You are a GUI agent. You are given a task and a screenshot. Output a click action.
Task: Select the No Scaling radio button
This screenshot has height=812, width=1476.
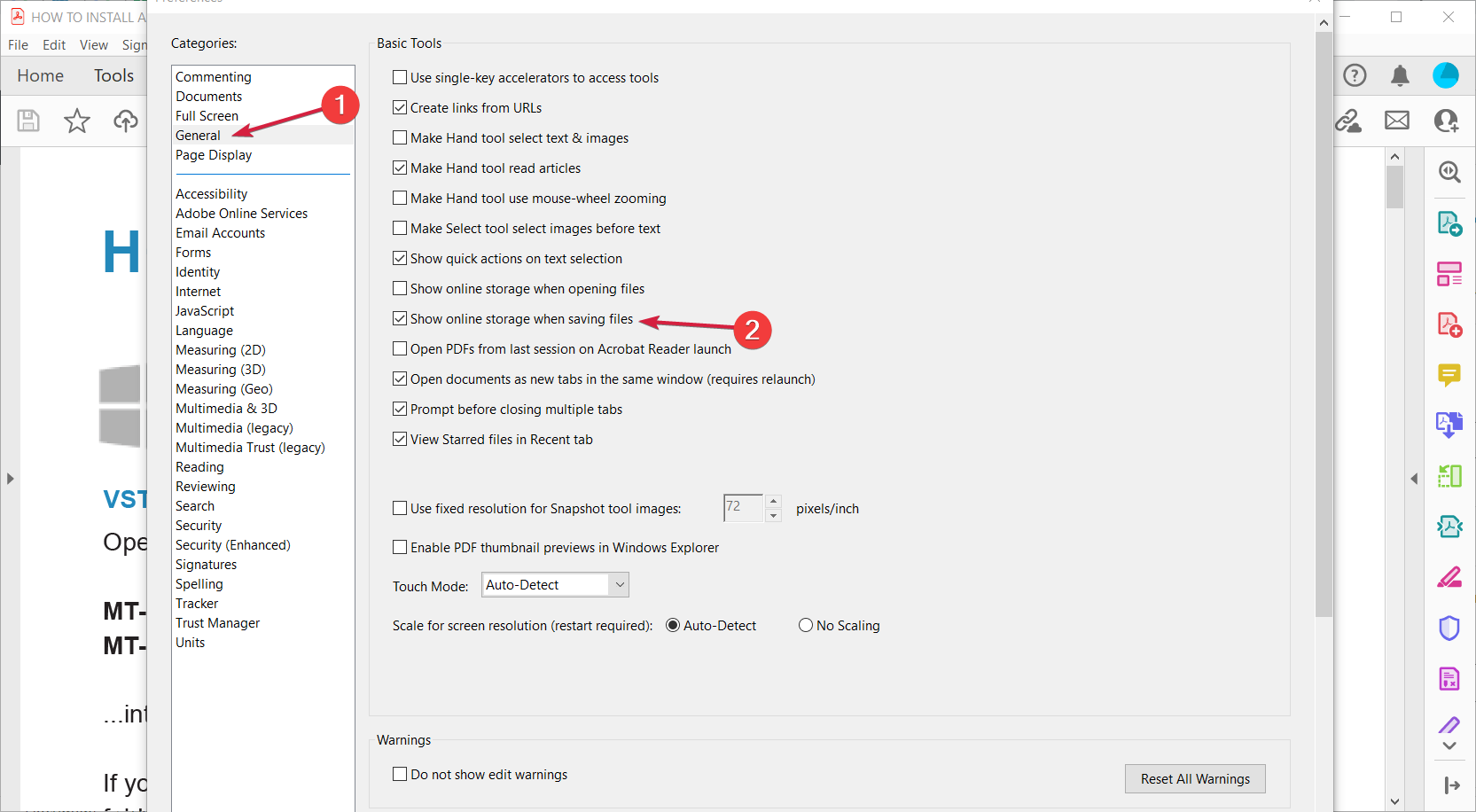coord(806,626)
